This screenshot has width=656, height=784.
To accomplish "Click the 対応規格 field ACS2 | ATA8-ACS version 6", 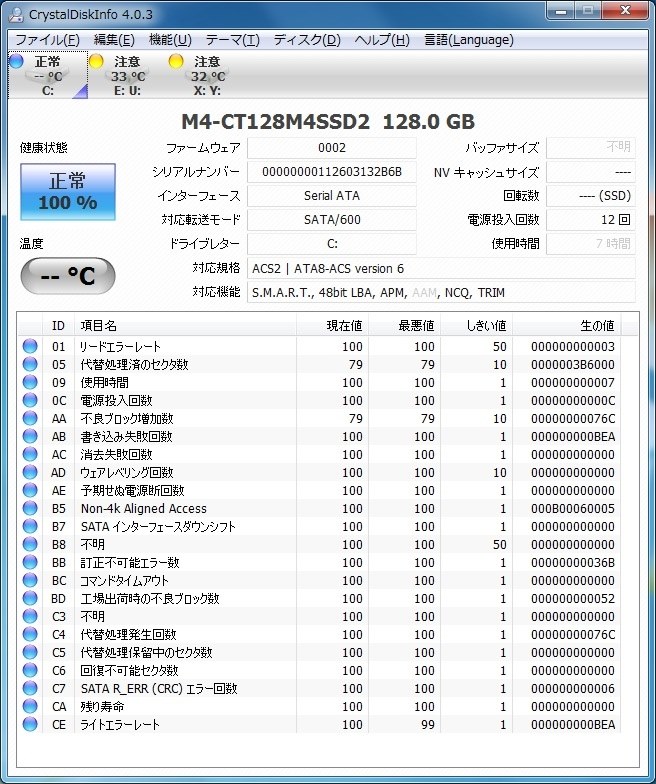I will pos(442,268).
